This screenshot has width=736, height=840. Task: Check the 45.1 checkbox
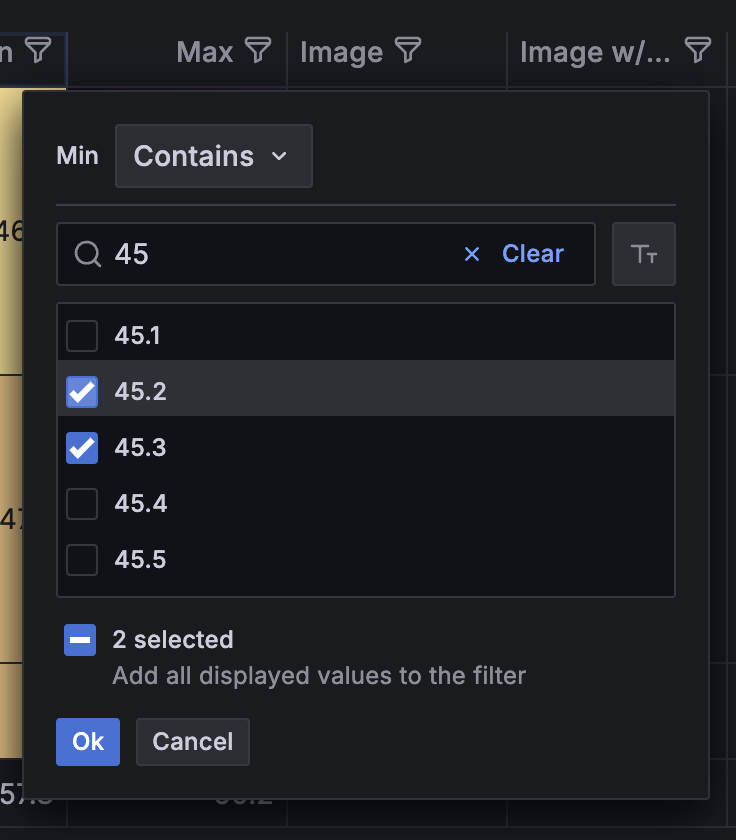point(82,336)
